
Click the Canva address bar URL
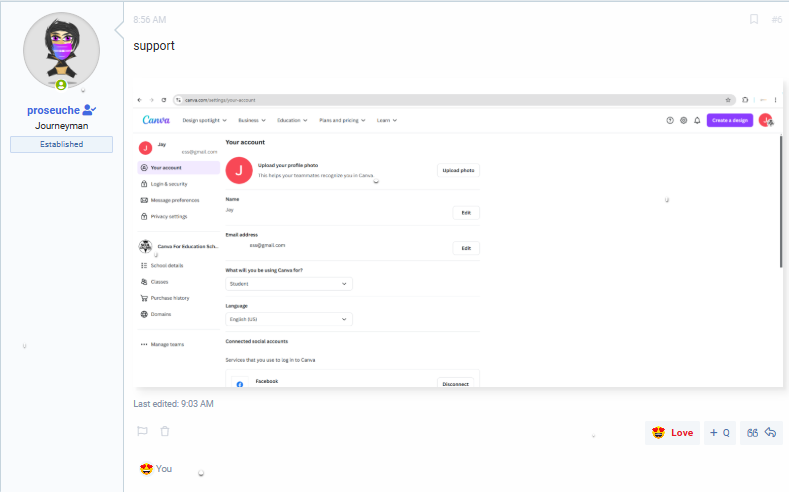coord(220,100)
